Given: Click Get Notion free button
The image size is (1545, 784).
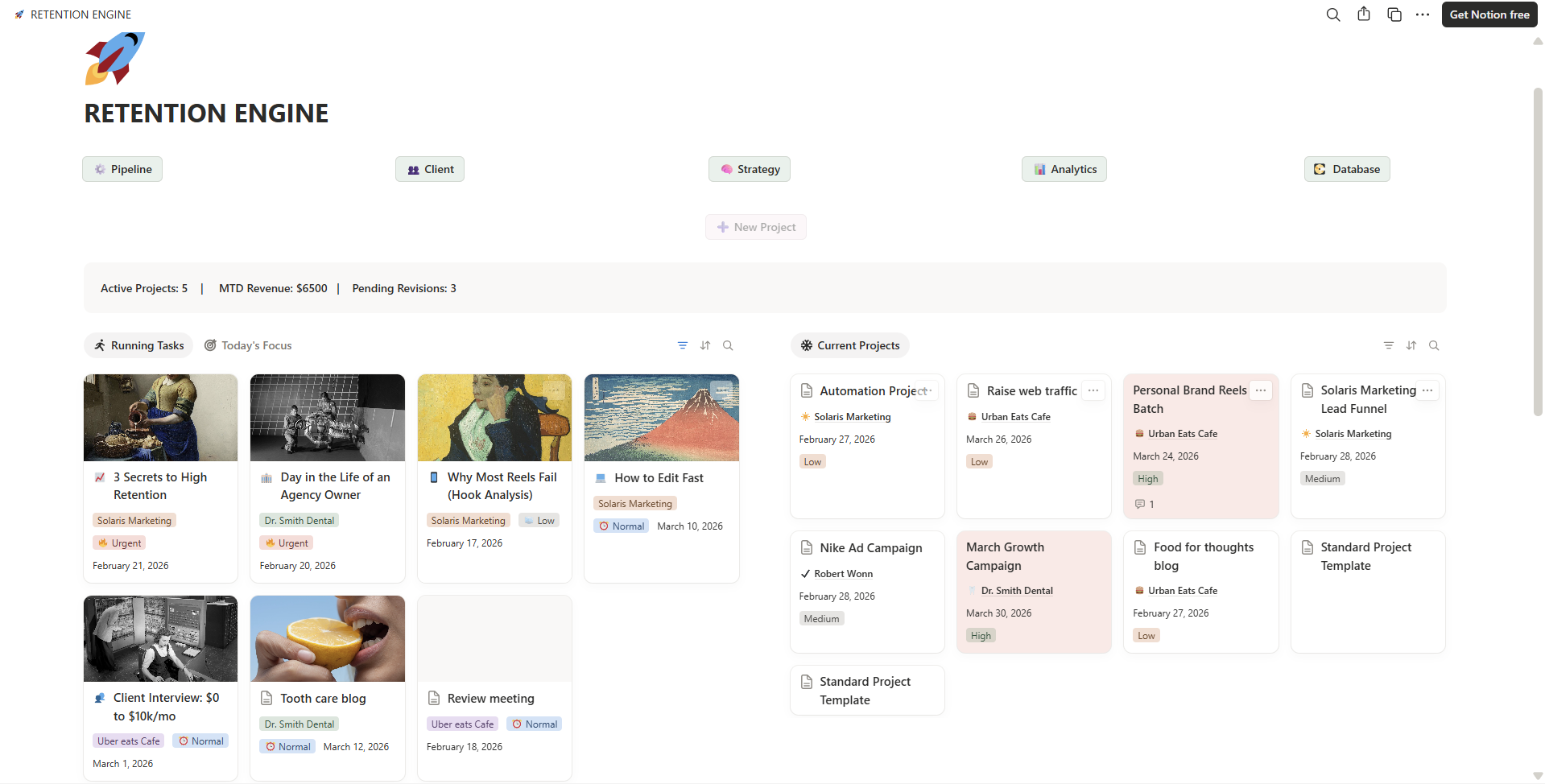Looking at the screenshot, I should pos(1489,14).
